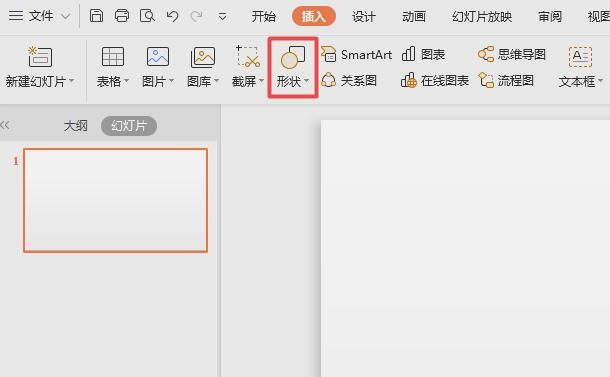Click the Print icon
The height and width of the screenshot is (377, 610).
122,16
